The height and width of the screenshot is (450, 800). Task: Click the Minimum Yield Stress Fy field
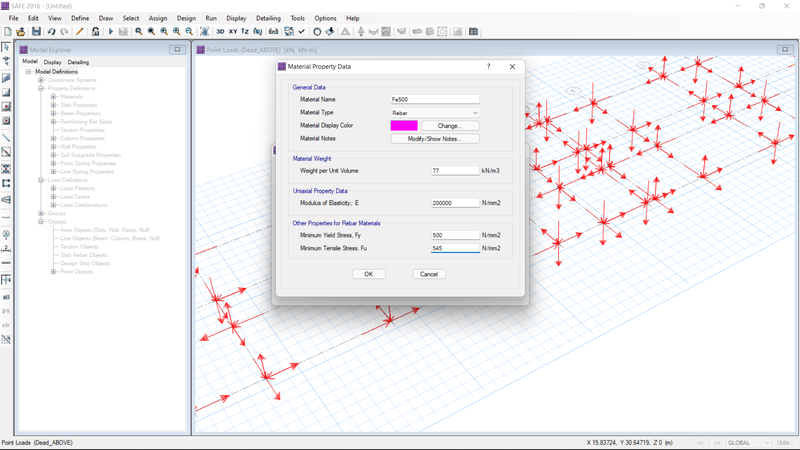tap(455, 235)
